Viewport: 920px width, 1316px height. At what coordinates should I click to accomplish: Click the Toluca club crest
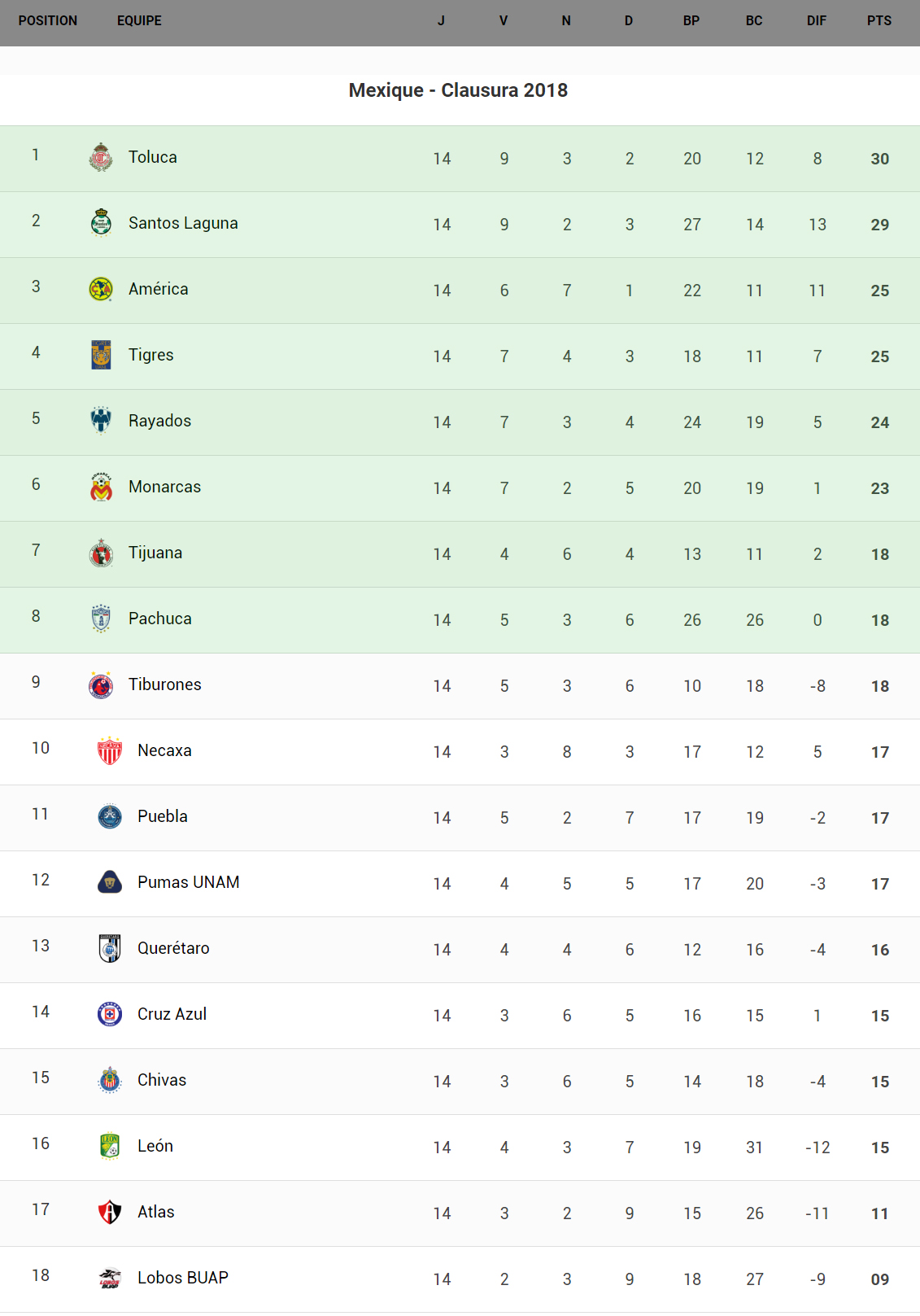tap(101, 157)
